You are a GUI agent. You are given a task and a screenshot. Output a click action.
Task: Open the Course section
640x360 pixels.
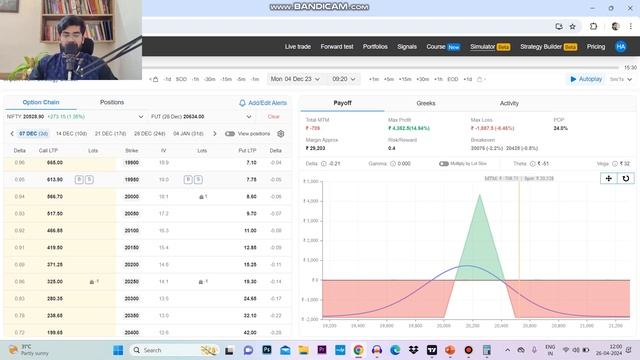coord(443,47)
